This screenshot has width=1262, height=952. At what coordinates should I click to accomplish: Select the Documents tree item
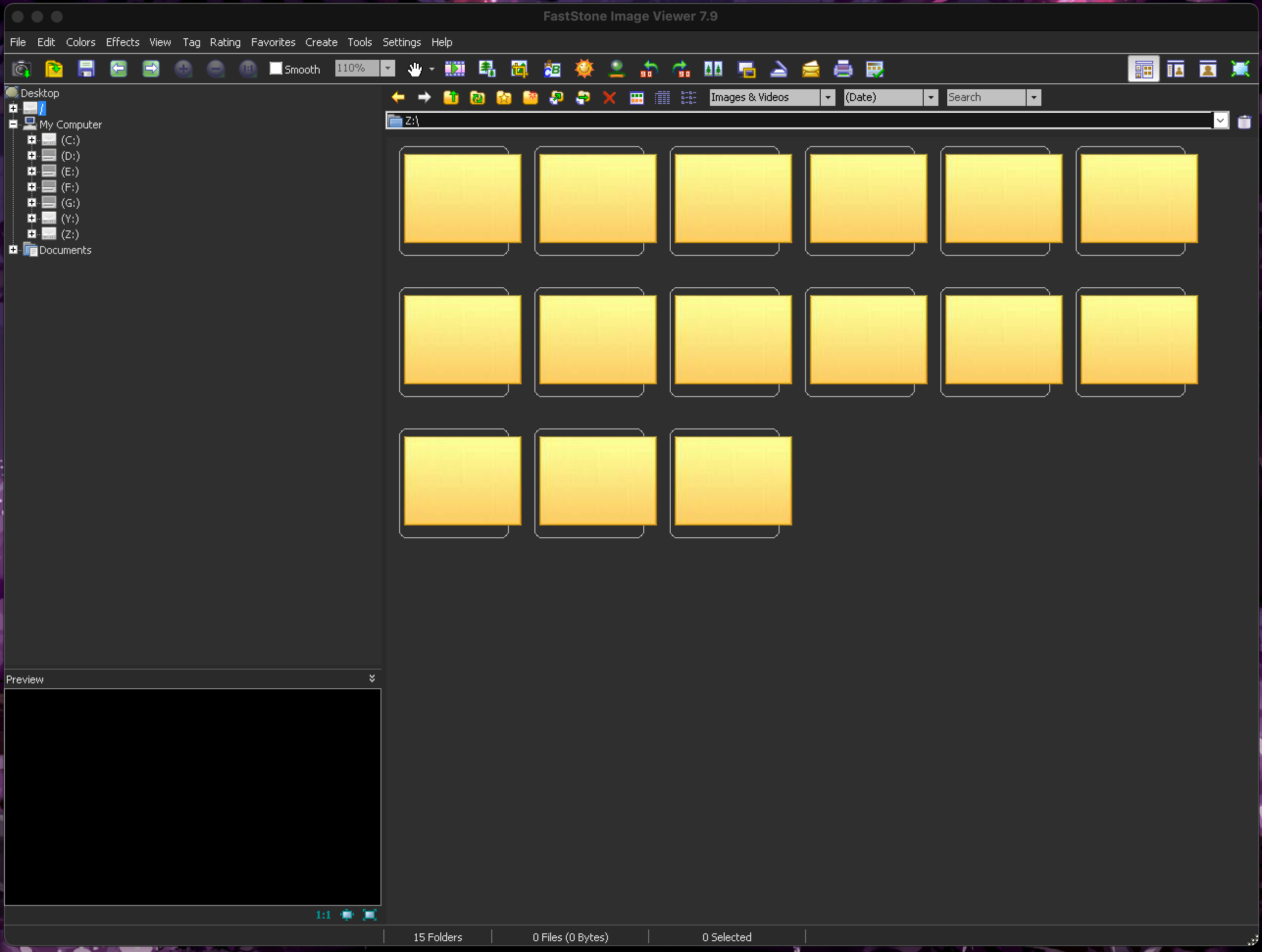65,250
